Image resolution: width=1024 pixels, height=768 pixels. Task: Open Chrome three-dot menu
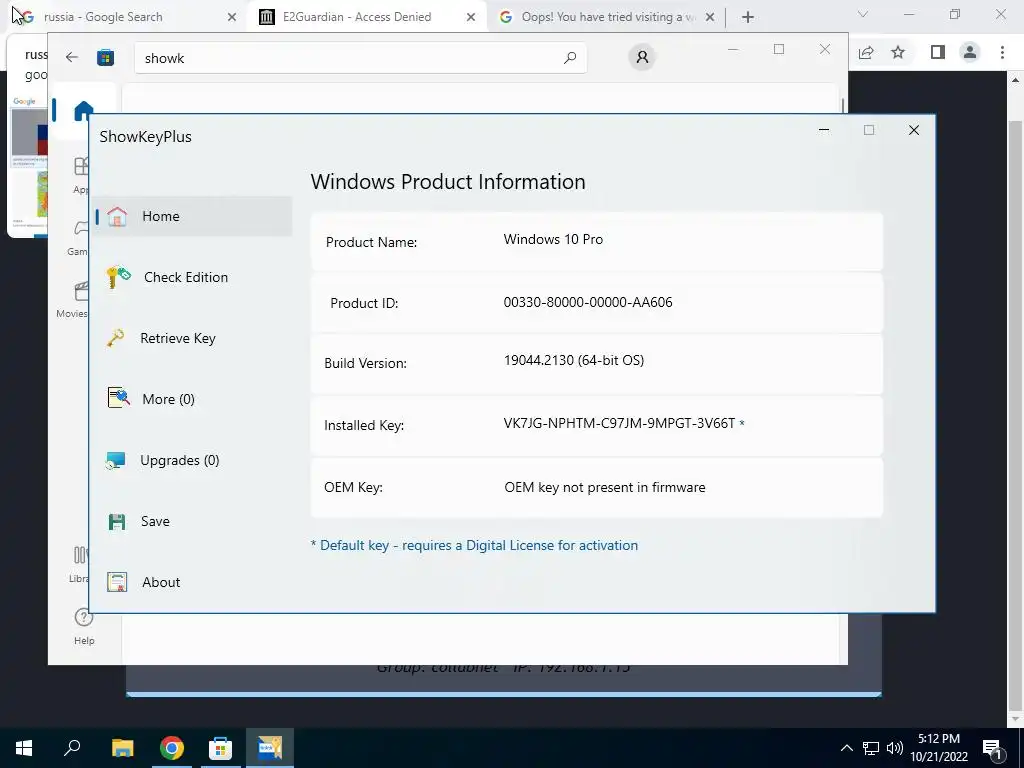click(1002, 52)
